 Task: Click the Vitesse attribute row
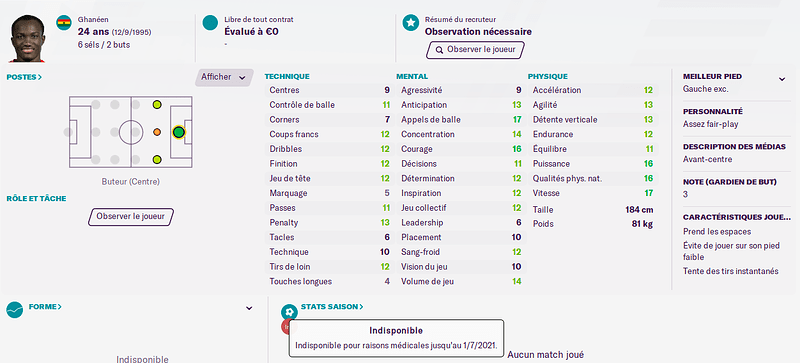[593, 193]
